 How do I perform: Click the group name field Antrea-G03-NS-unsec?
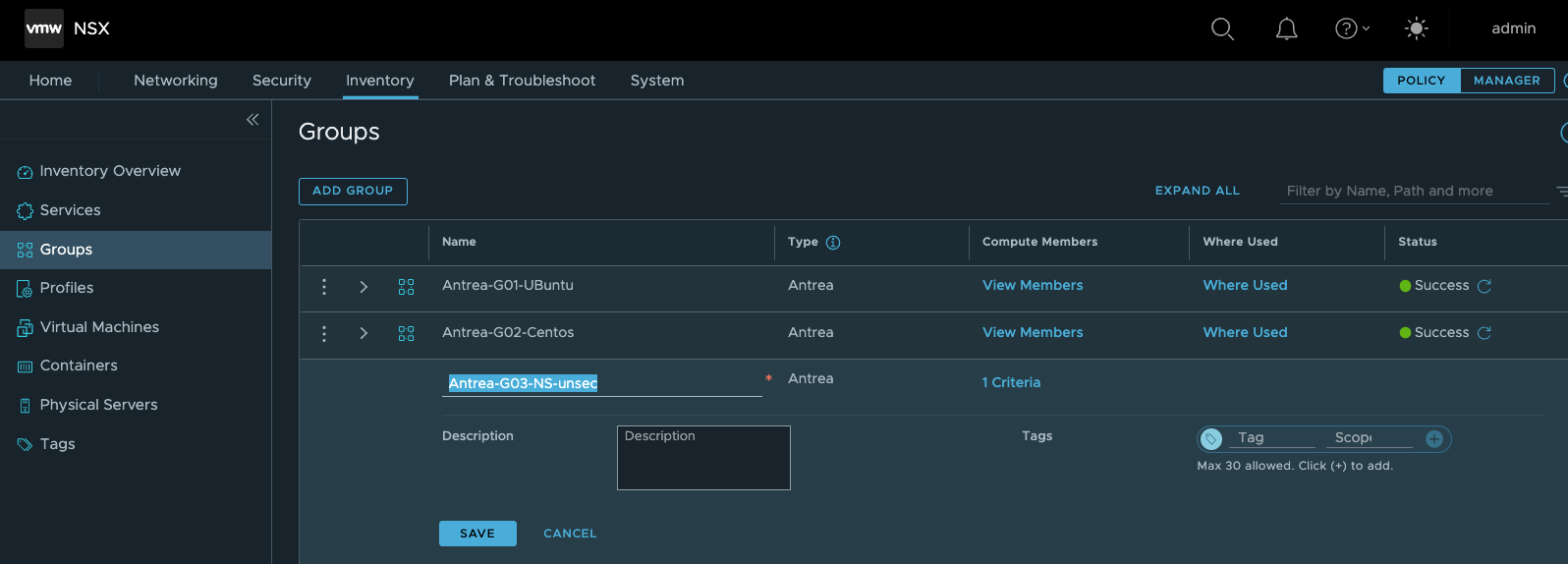point(602,383)
